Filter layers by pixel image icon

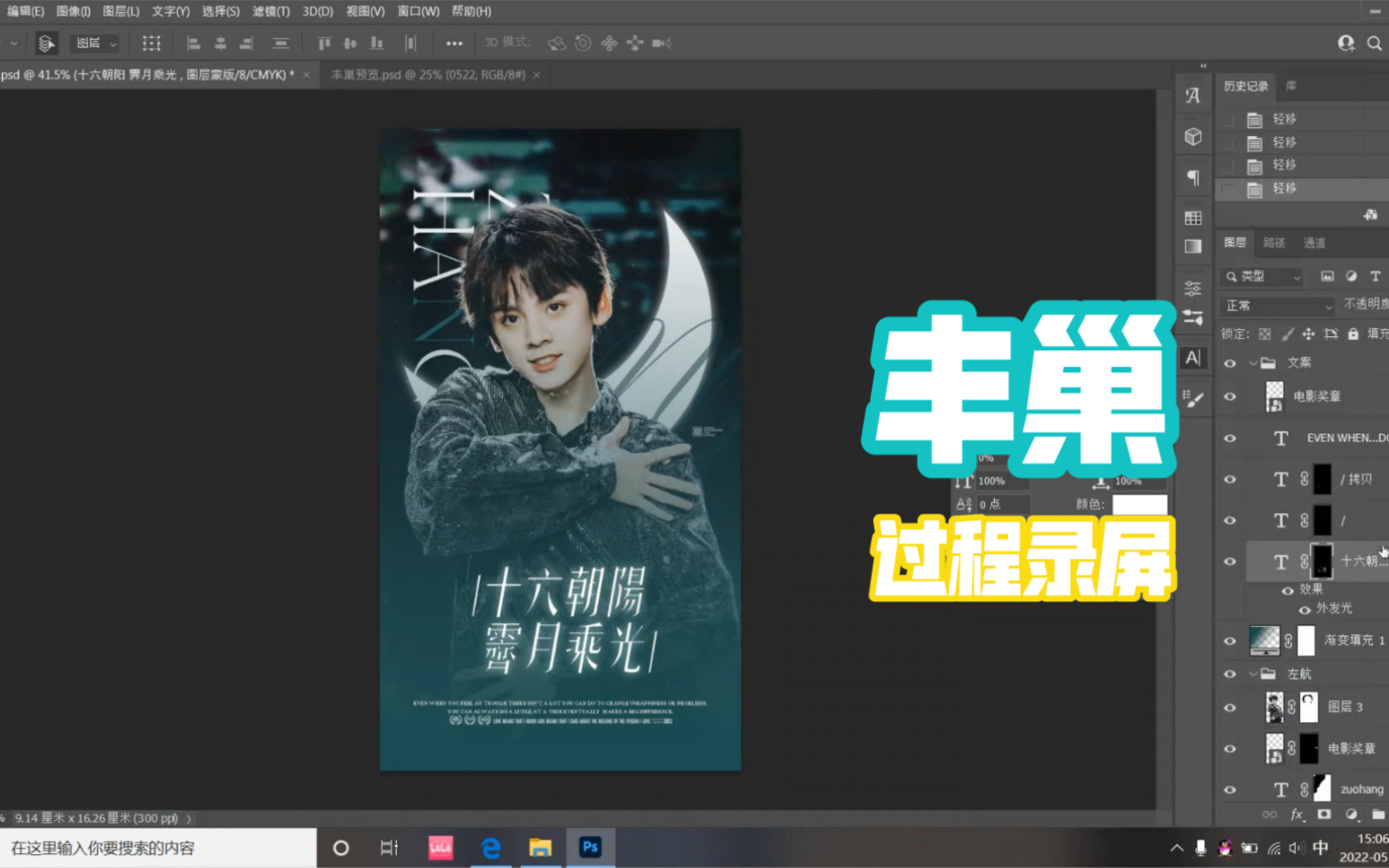tap(1328, 276)
